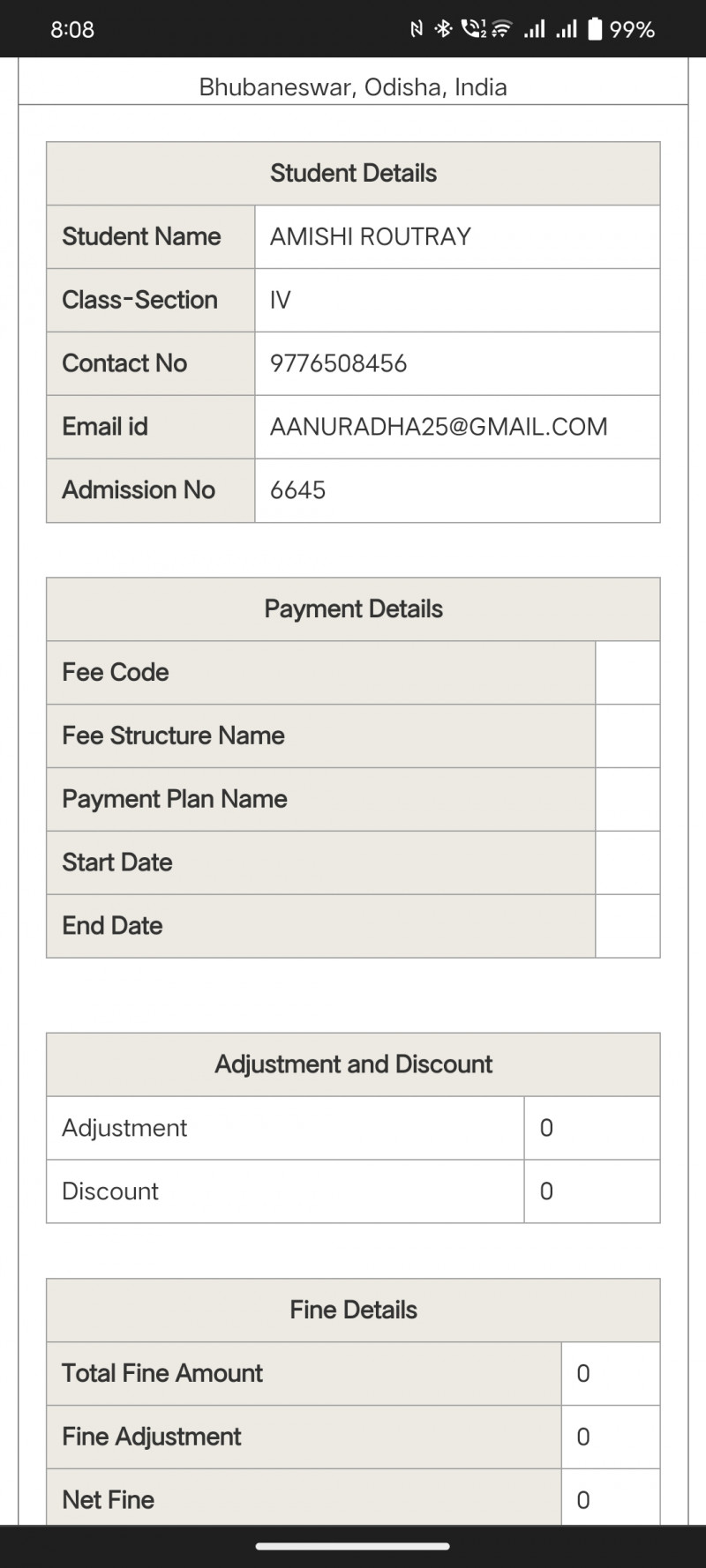Viewport: 706px width, 1568px height.
Task: Click the empty Fee Code value cell
Action: (627, 673)
